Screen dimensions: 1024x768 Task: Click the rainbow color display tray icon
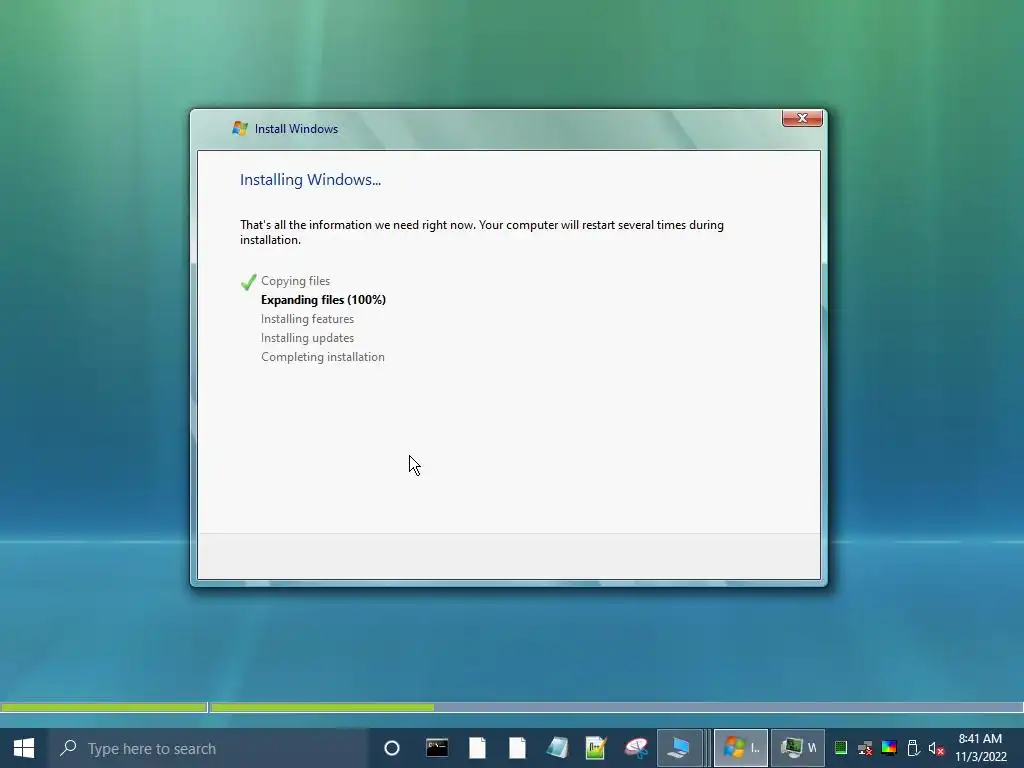(889, 748)
